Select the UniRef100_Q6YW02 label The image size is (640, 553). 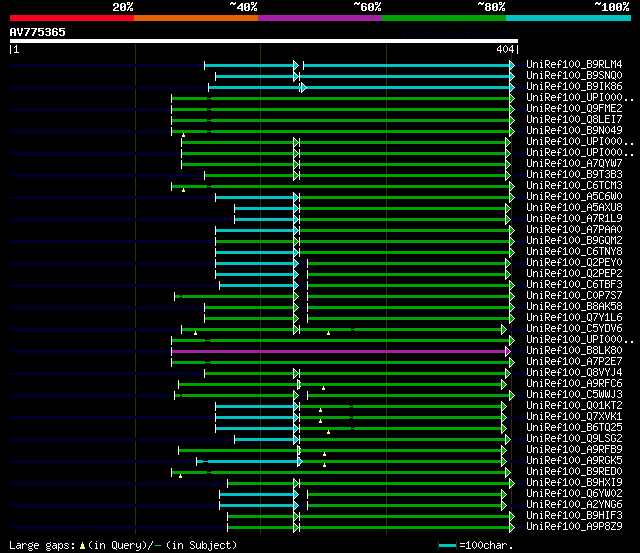[x=574, y=494]
